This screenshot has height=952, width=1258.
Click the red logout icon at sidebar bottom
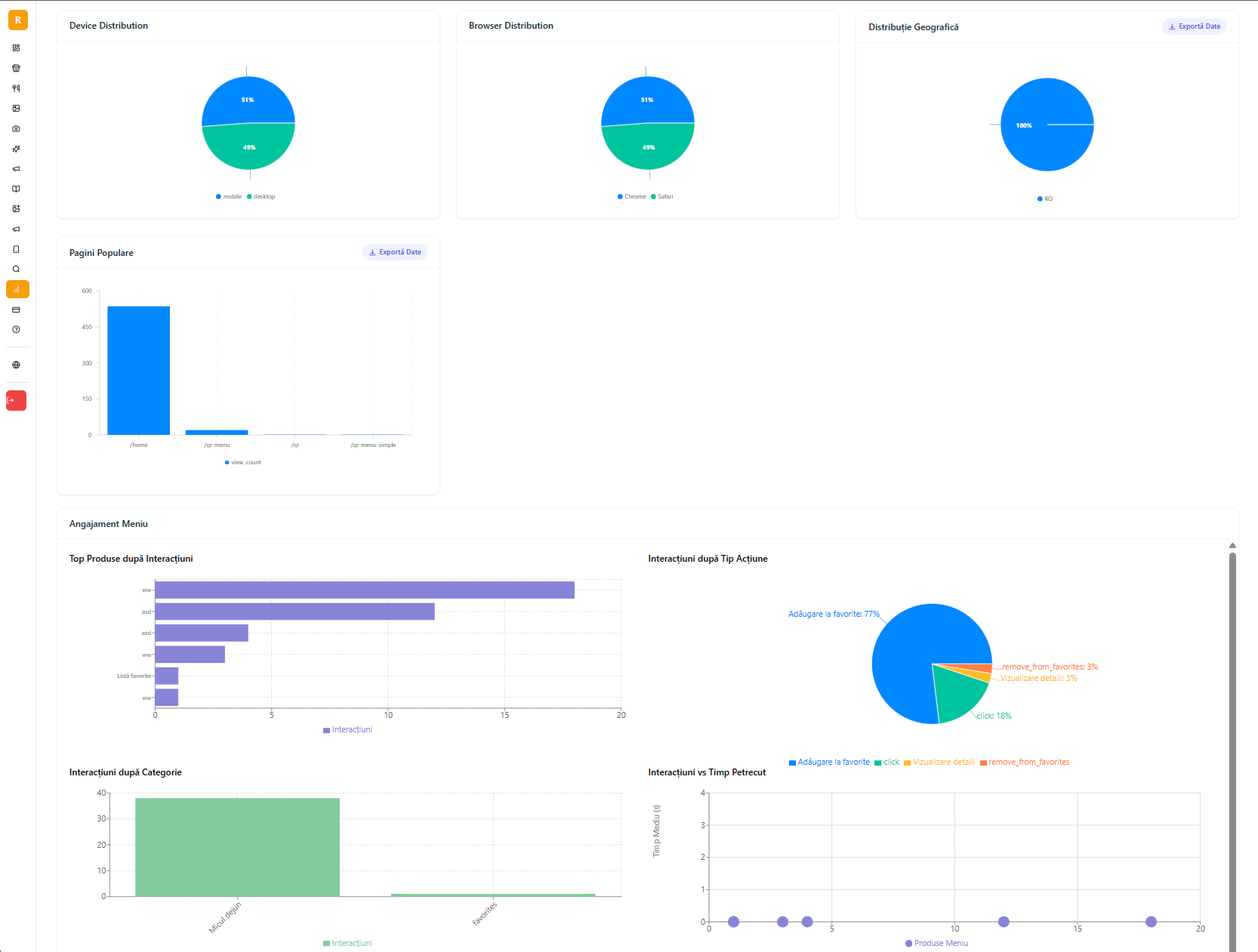tap(16, 401)
